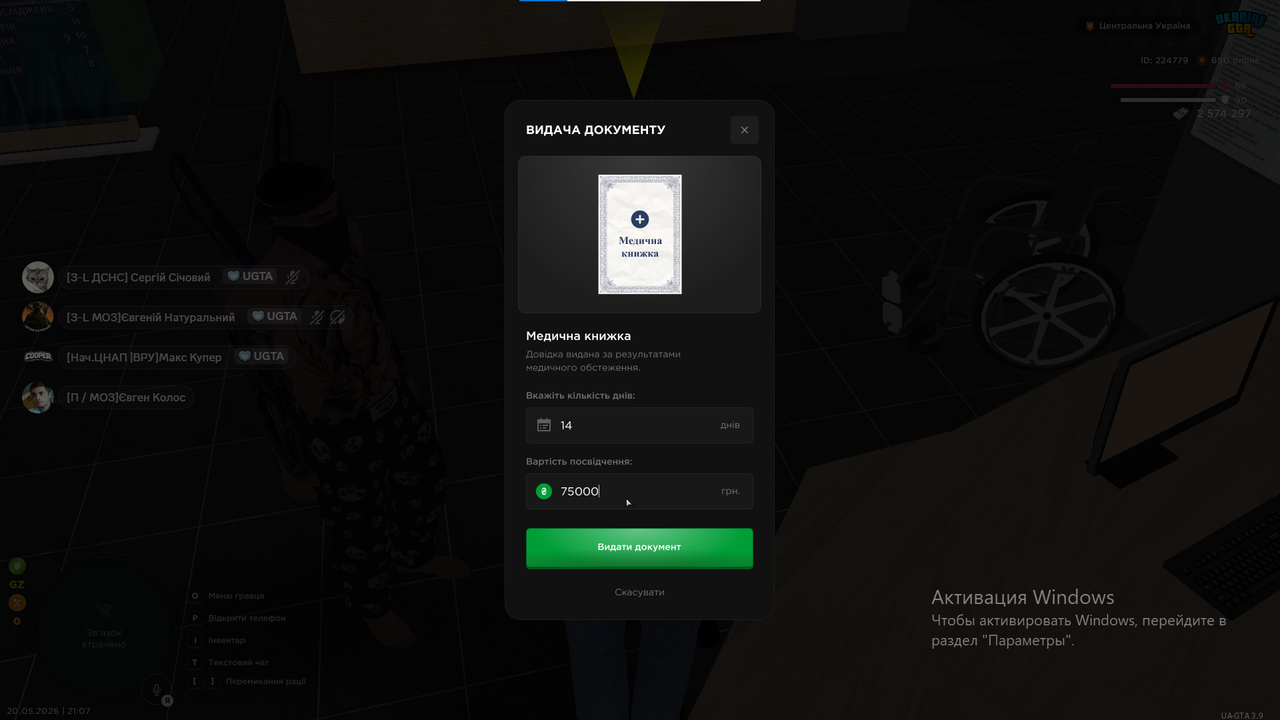Click the 'Меню гравця' hint text

pyautogui.click(x=236, y=596)
